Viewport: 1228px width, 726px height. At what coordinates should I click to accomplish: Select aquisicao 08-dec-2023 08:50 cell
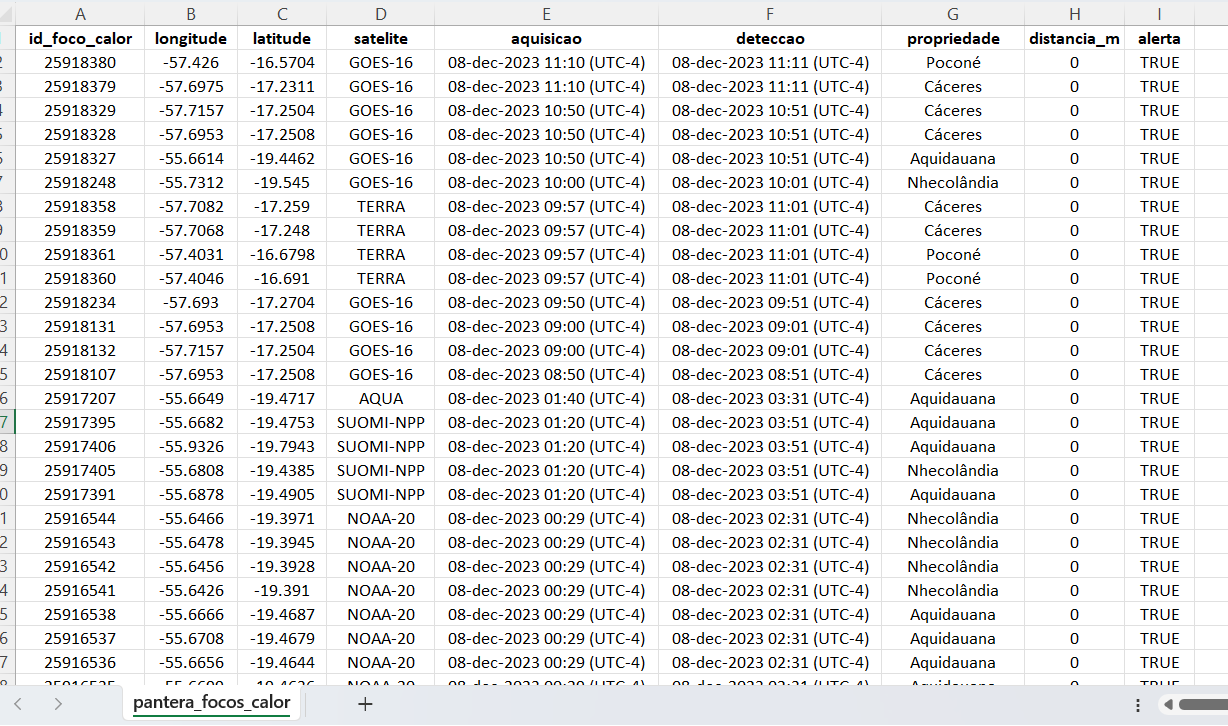546,374
